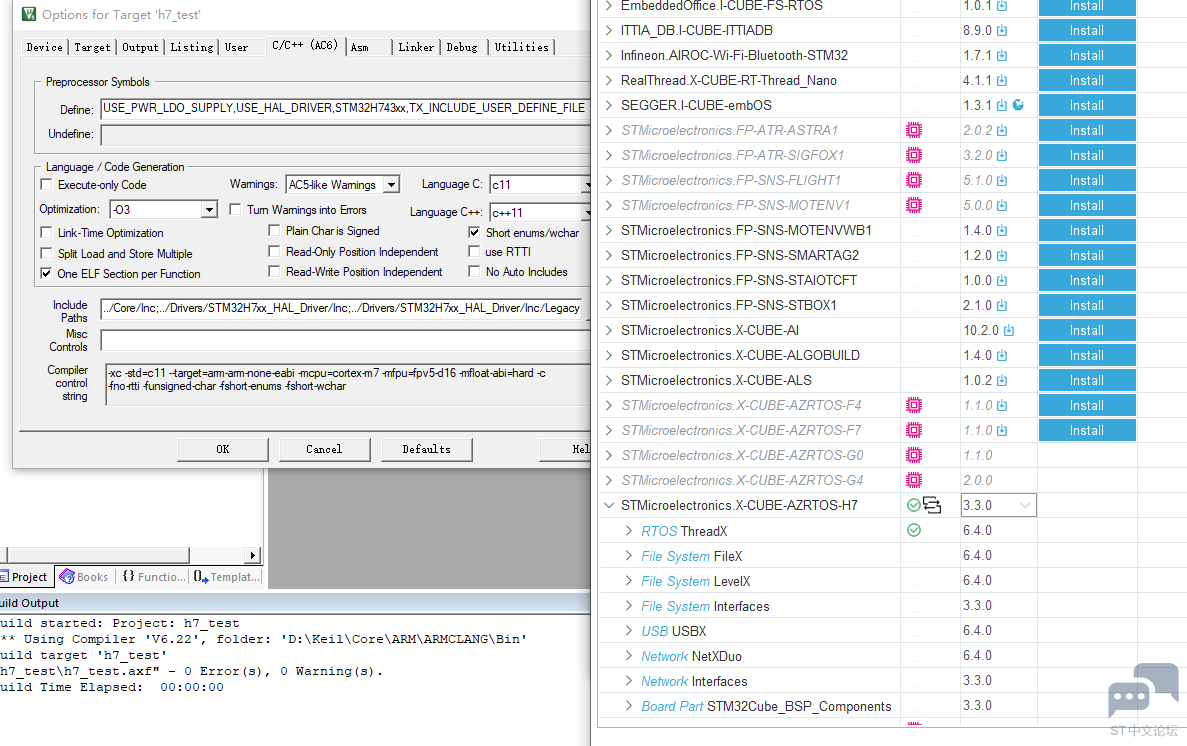Switch to the Target tab
The width and height of the screenshot is (1187, 746).
pyautogui.click(x=92, y=47)
